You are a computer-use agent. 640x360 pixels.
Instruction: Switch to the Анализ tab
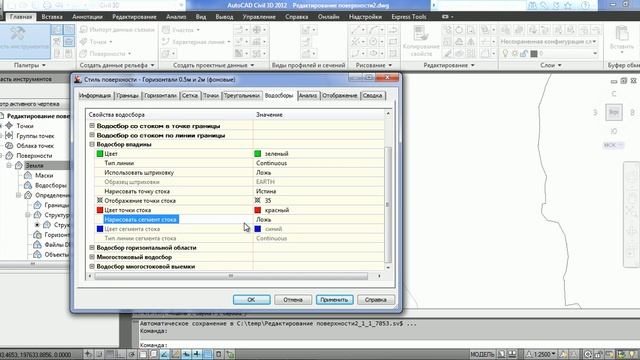pyautogui.click(x=308, y=96)
